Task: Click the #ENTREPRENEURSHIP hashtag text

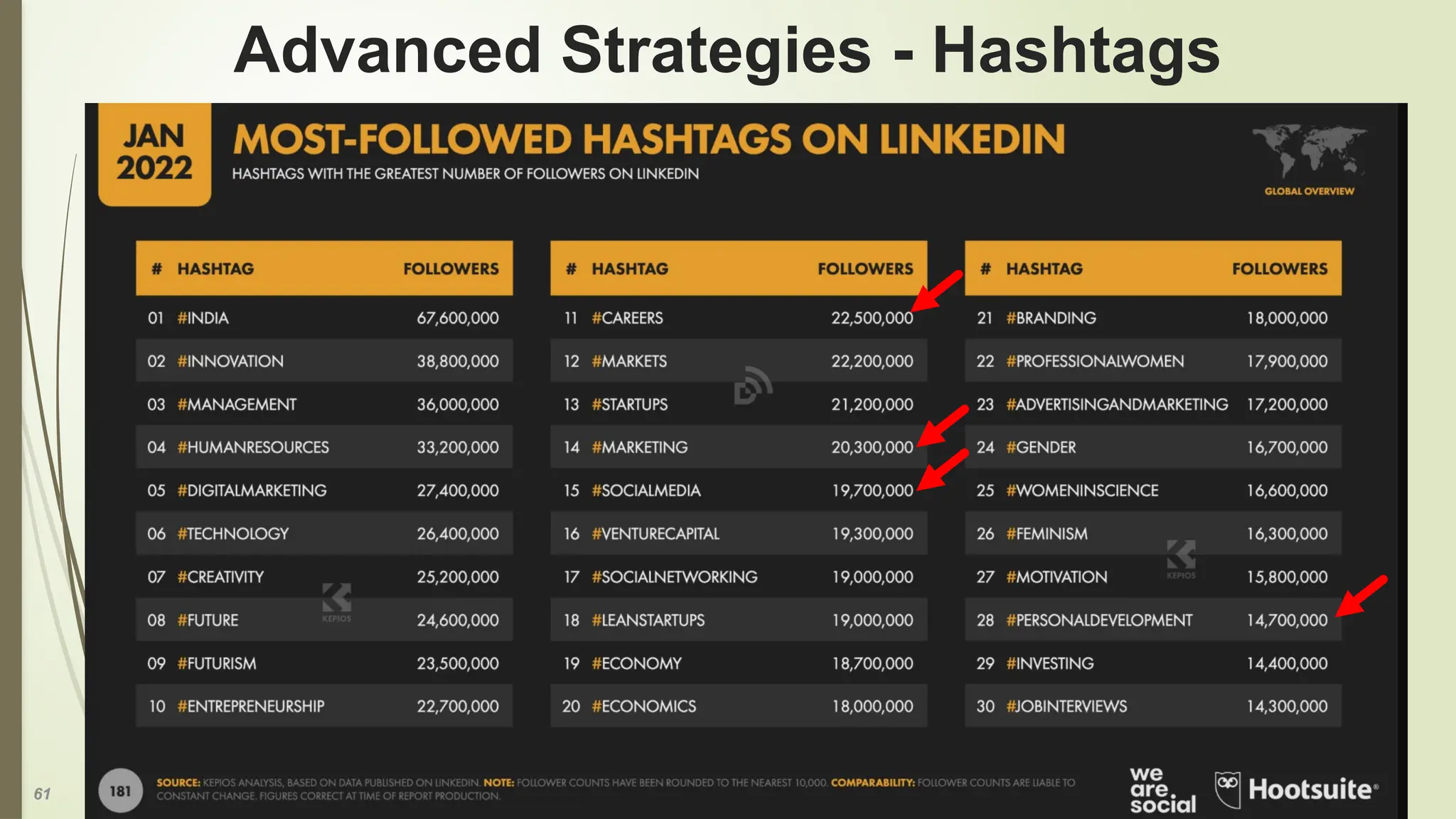Action: coord(251,706)
